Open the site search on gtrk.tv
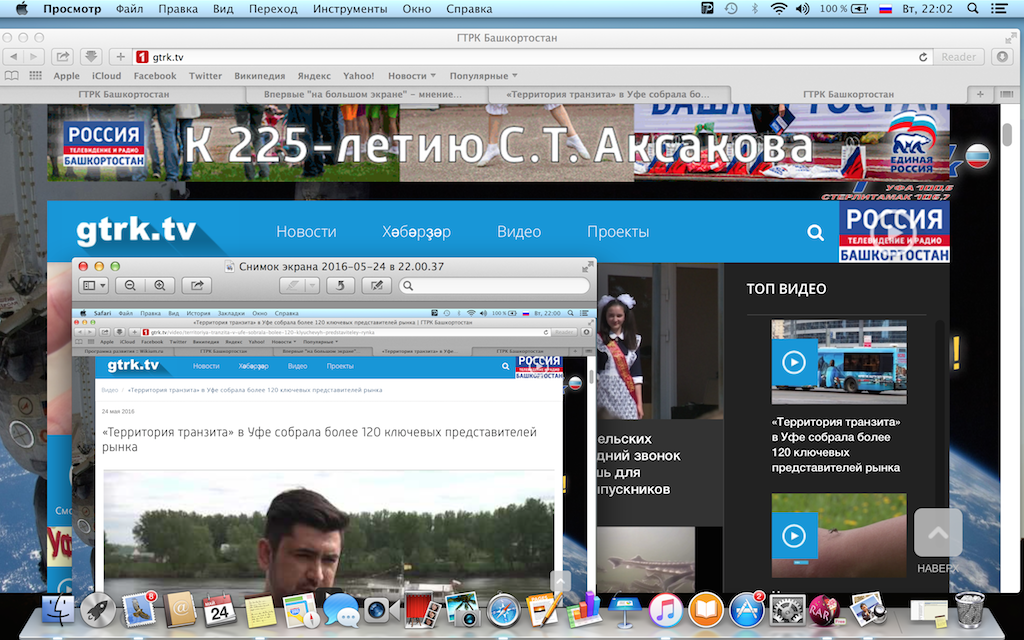This screenshot has width=1024, height=640. [x=815, y=231]
